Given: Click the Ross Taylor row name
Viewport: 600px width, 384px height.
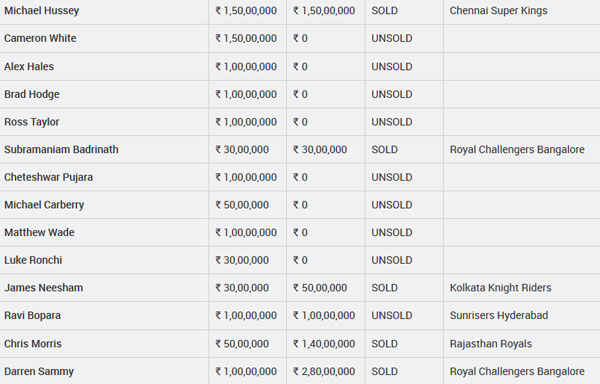Looking at the screenshot, I should 32,122.
